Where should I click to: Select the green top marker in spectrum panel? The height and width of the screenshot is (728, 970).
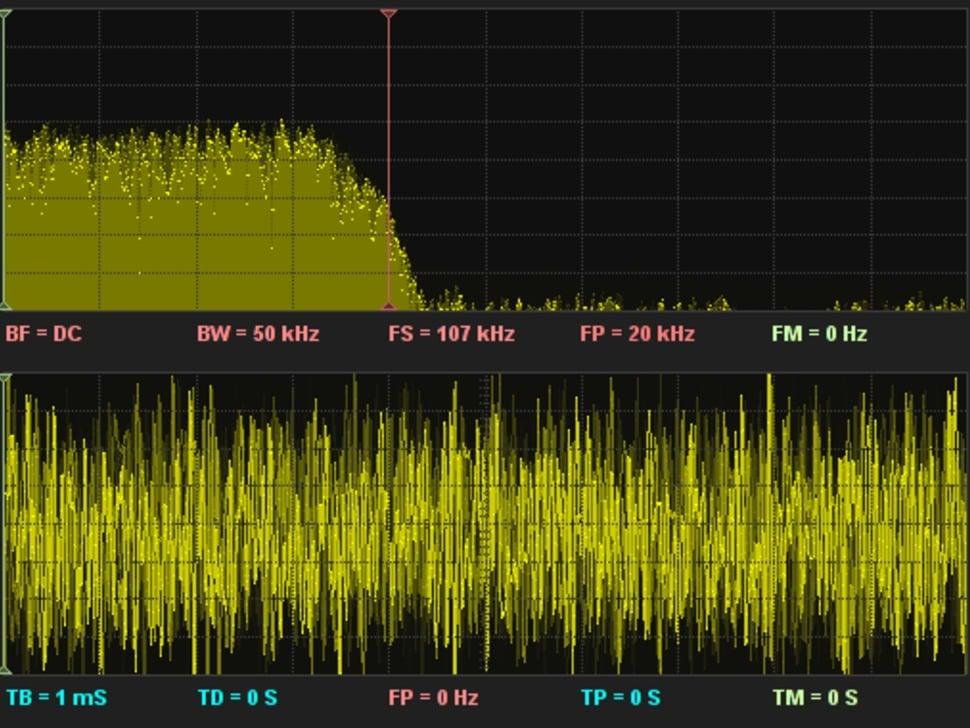coord(5,14)
